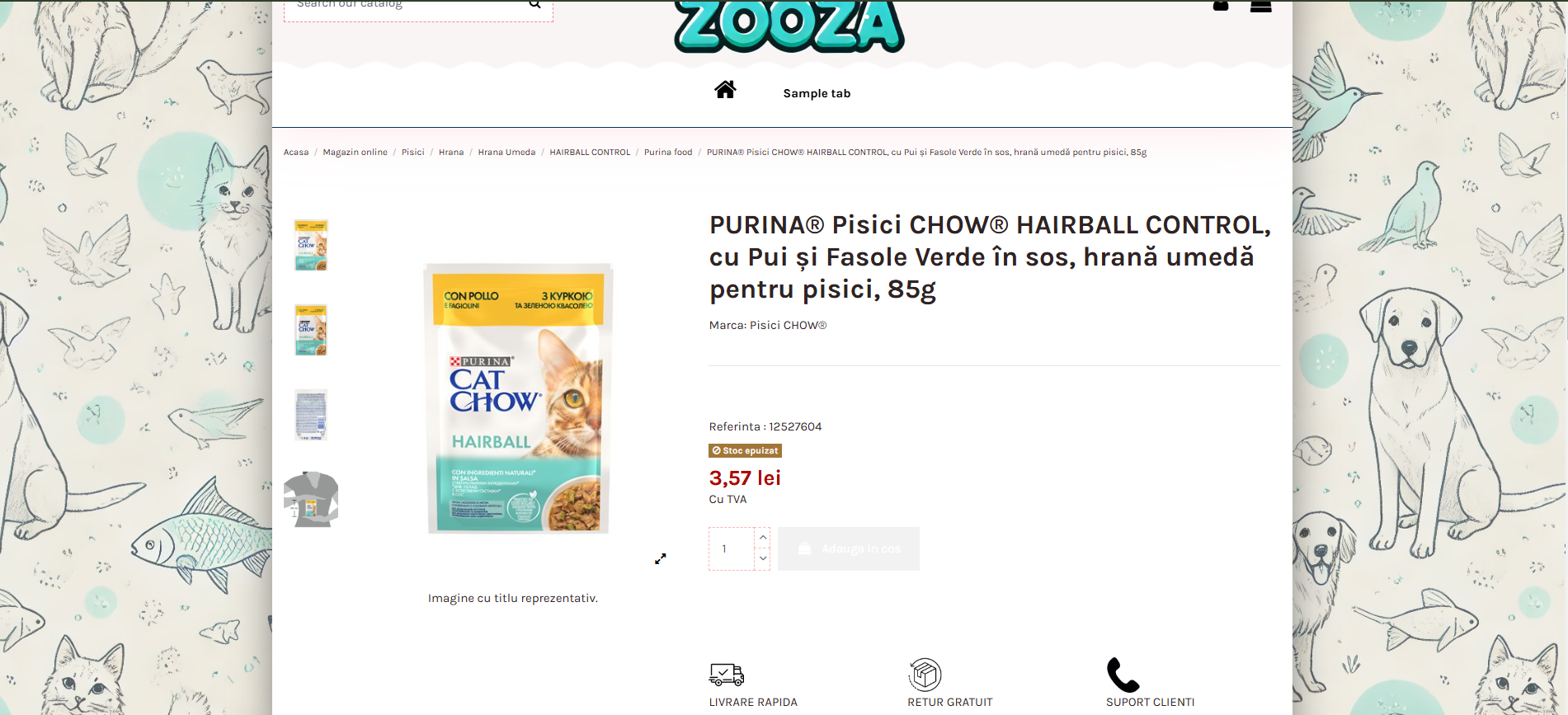Select the fourth gray product thumbnail
The width and height of the screenshot is (1568, 715).
point(311,500)
